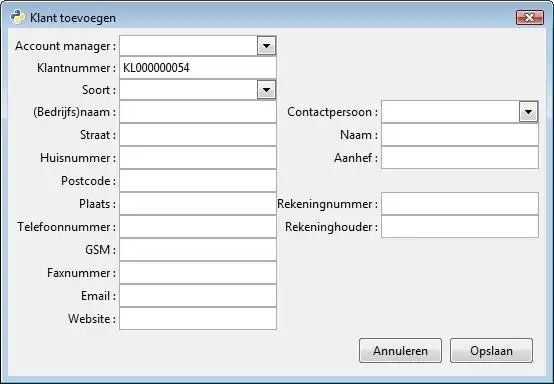Click the 'Klantnummer :' label
The width and height of the screenshot is (554, 384).
click(76, 68)
